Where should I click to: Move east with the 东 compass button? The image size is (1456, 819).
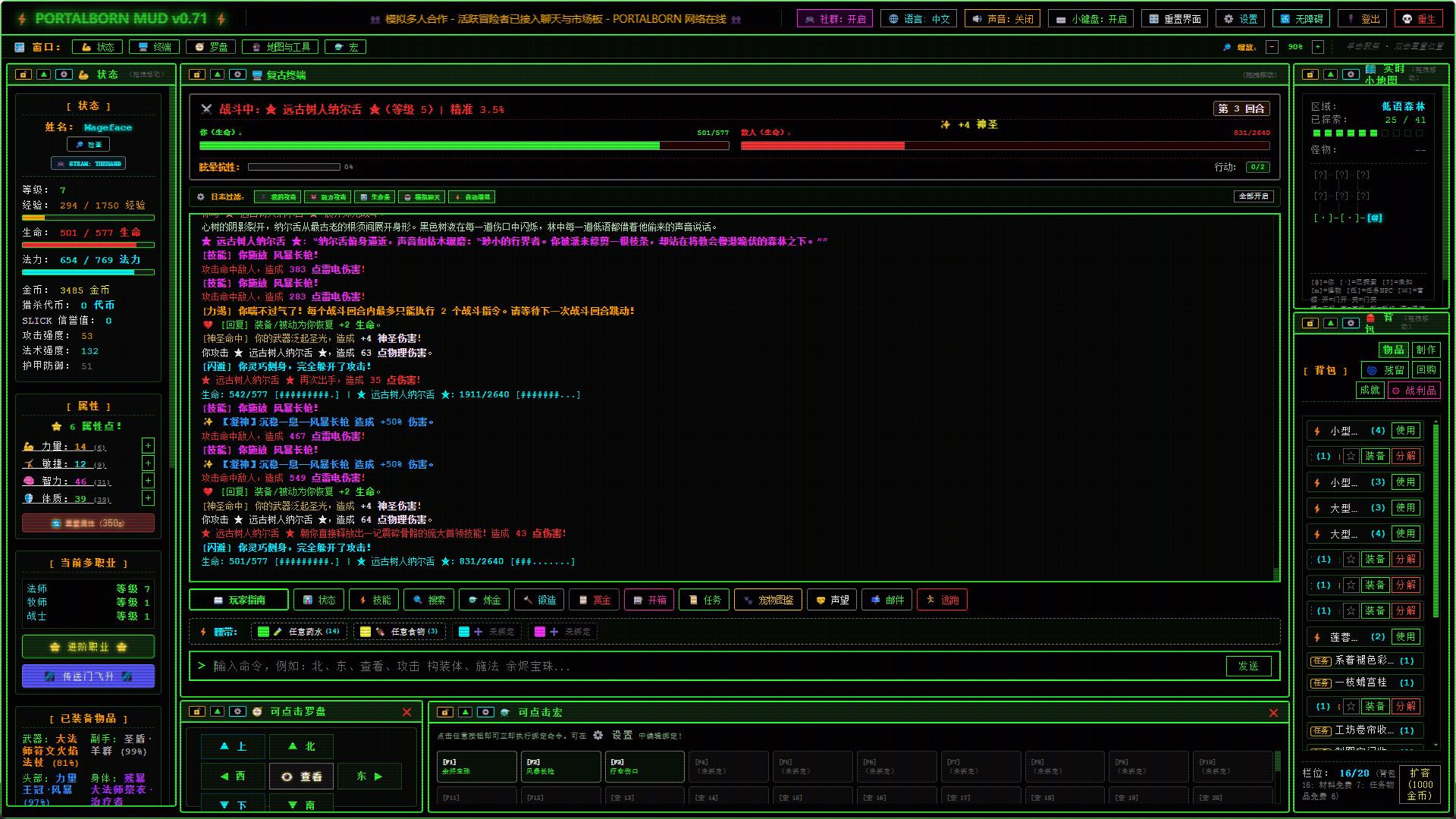pyautogui.click(x=369, y=776)
